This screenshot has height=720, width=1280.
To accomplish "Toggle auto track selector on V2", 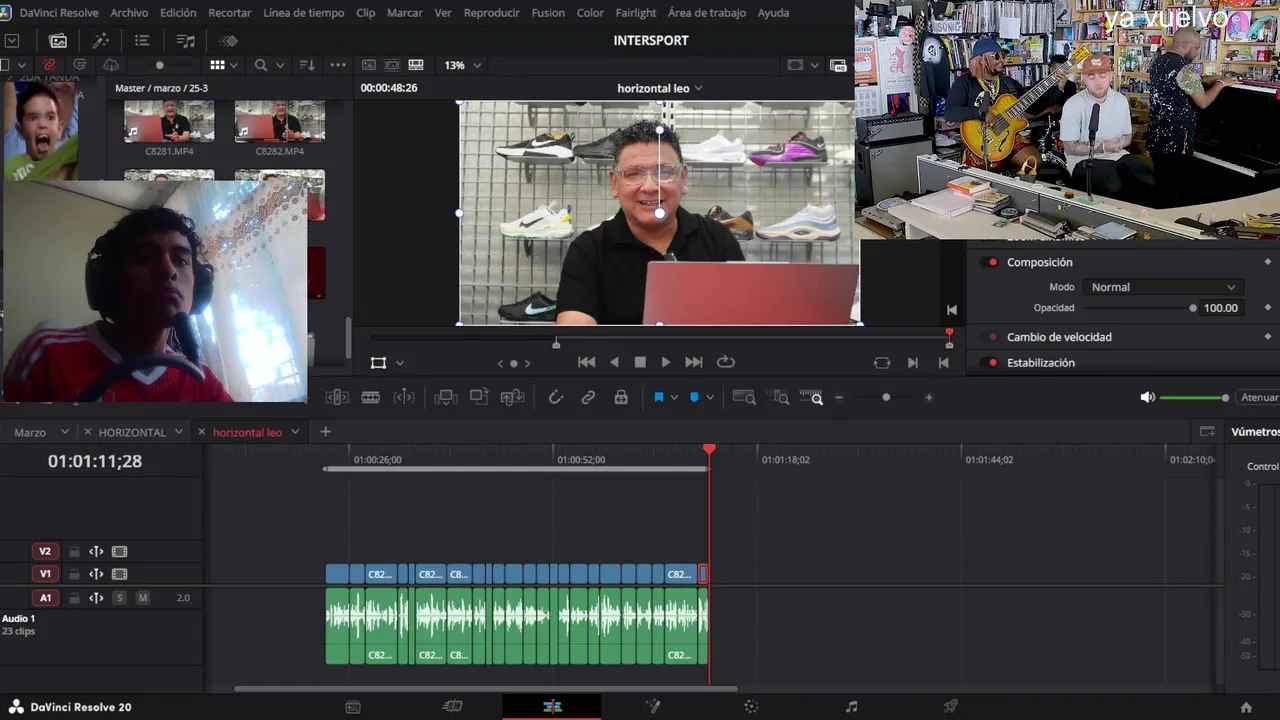I will (x=96, y=551).
